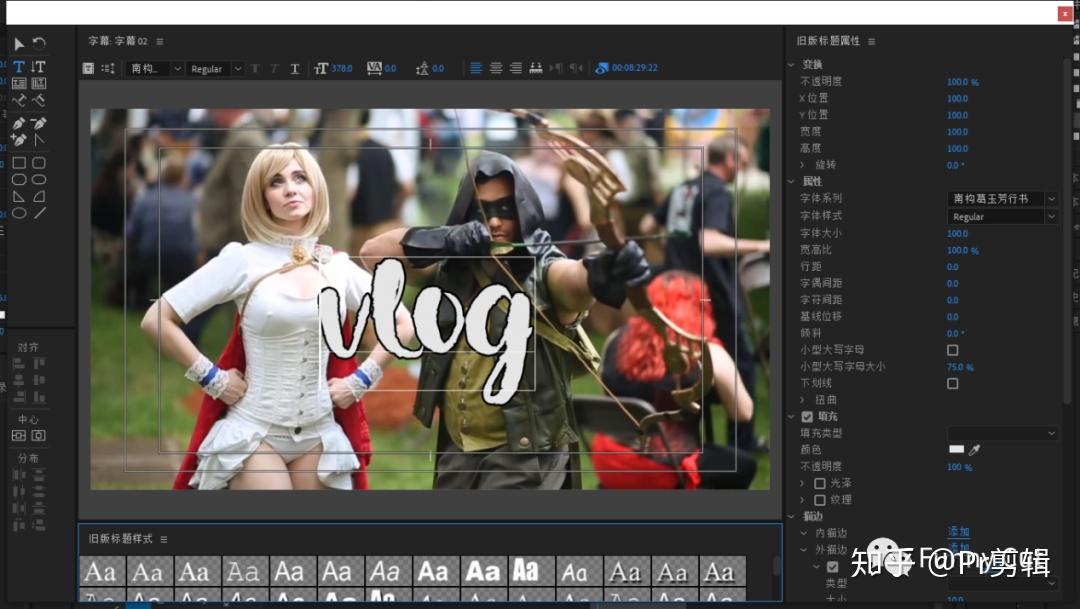Align text to the right
The width and height of the screenshot is (1080, 609).
516,68
